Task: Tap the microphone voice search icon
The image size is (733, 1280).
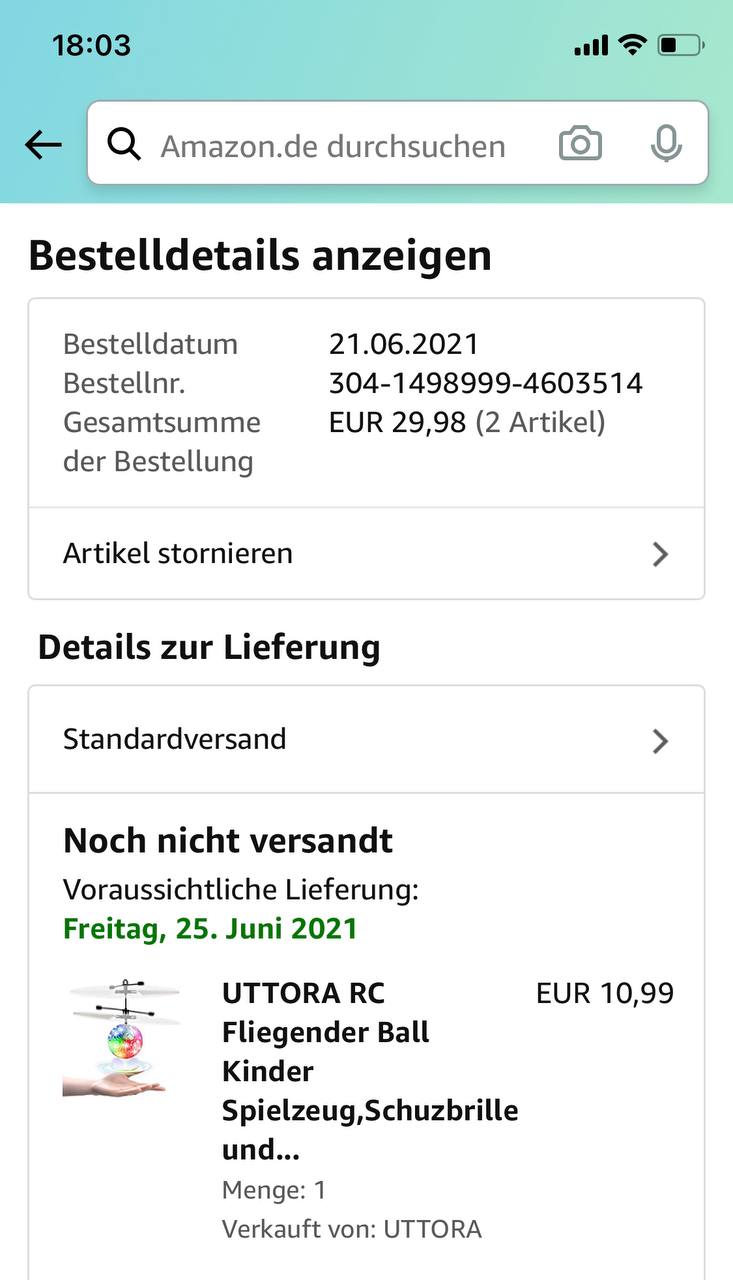Action: 665,144
